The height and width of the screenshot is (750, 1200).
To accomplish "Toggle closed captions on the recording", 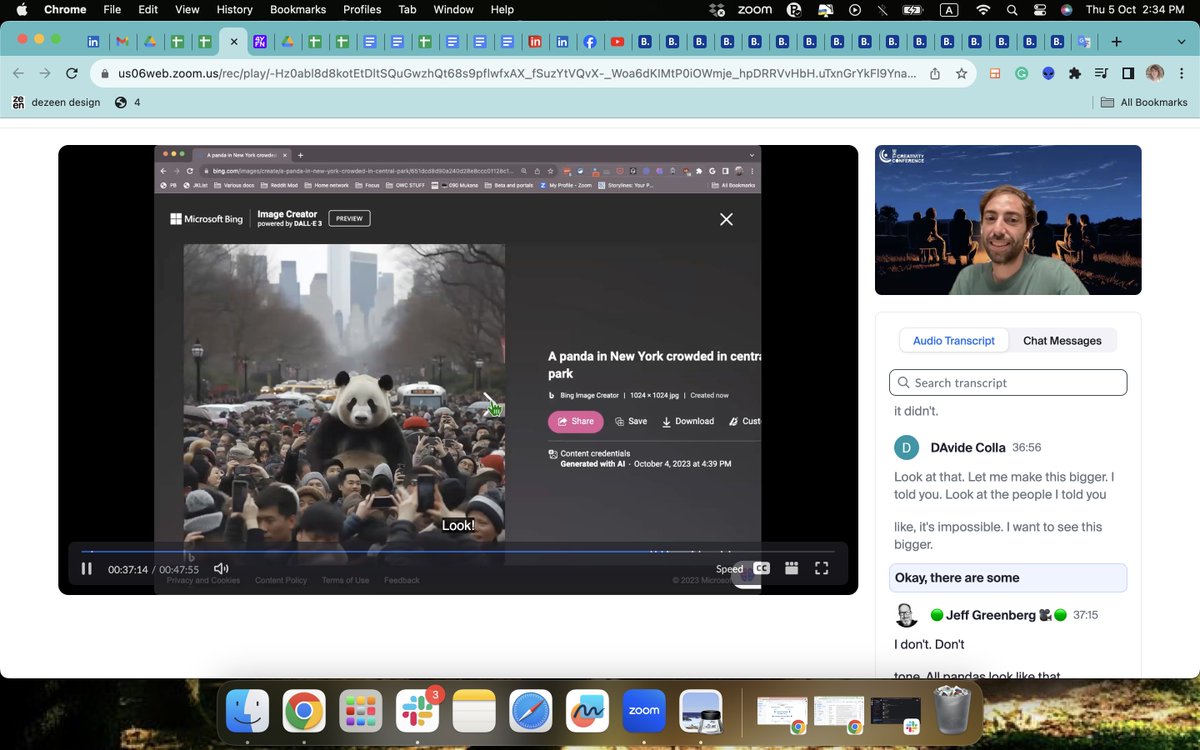I will click(x=761, y=567).
